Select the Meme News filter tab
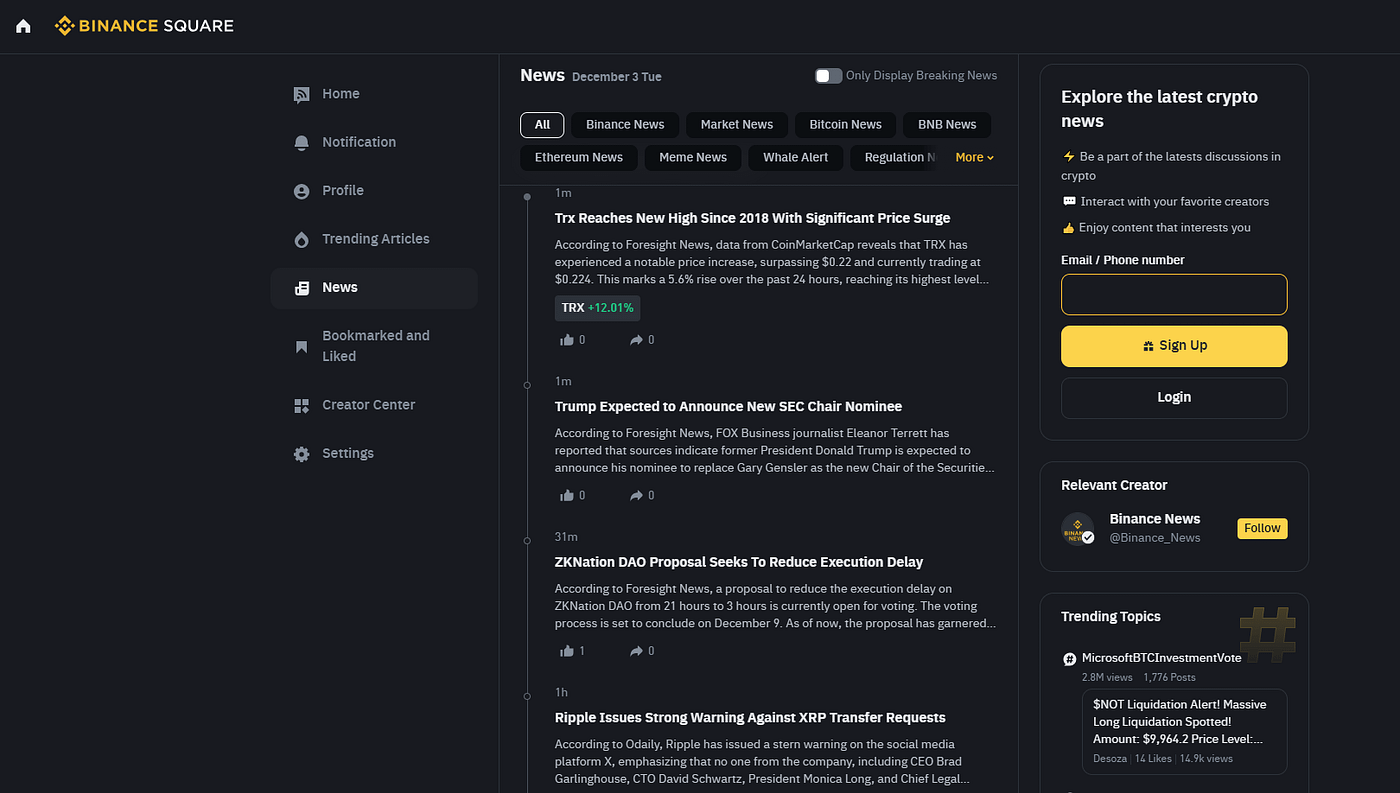Screen dimensions: 1400x793 click(693, 157)
